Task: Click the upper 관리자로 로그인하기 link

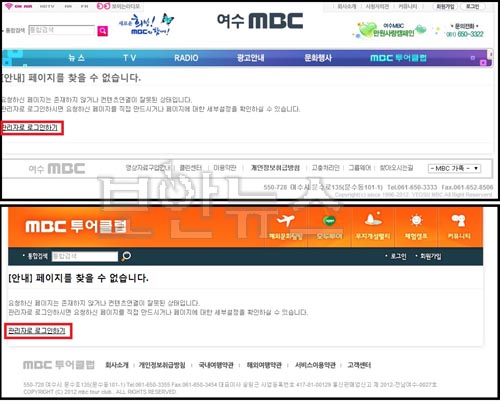Action: click(x=30, y=128)
